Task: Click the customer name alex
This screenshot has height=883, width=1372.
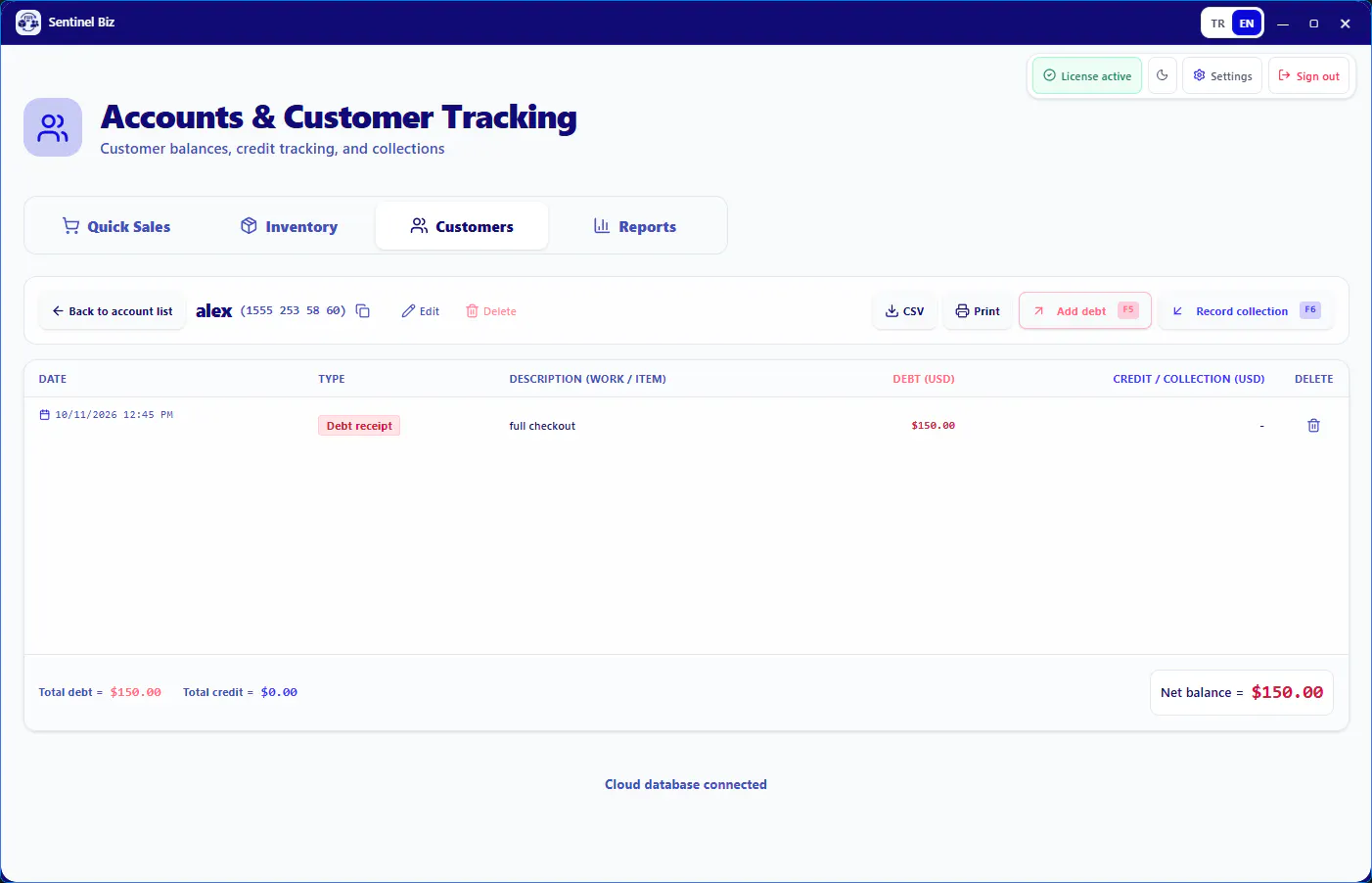Action: pos(213,311)
